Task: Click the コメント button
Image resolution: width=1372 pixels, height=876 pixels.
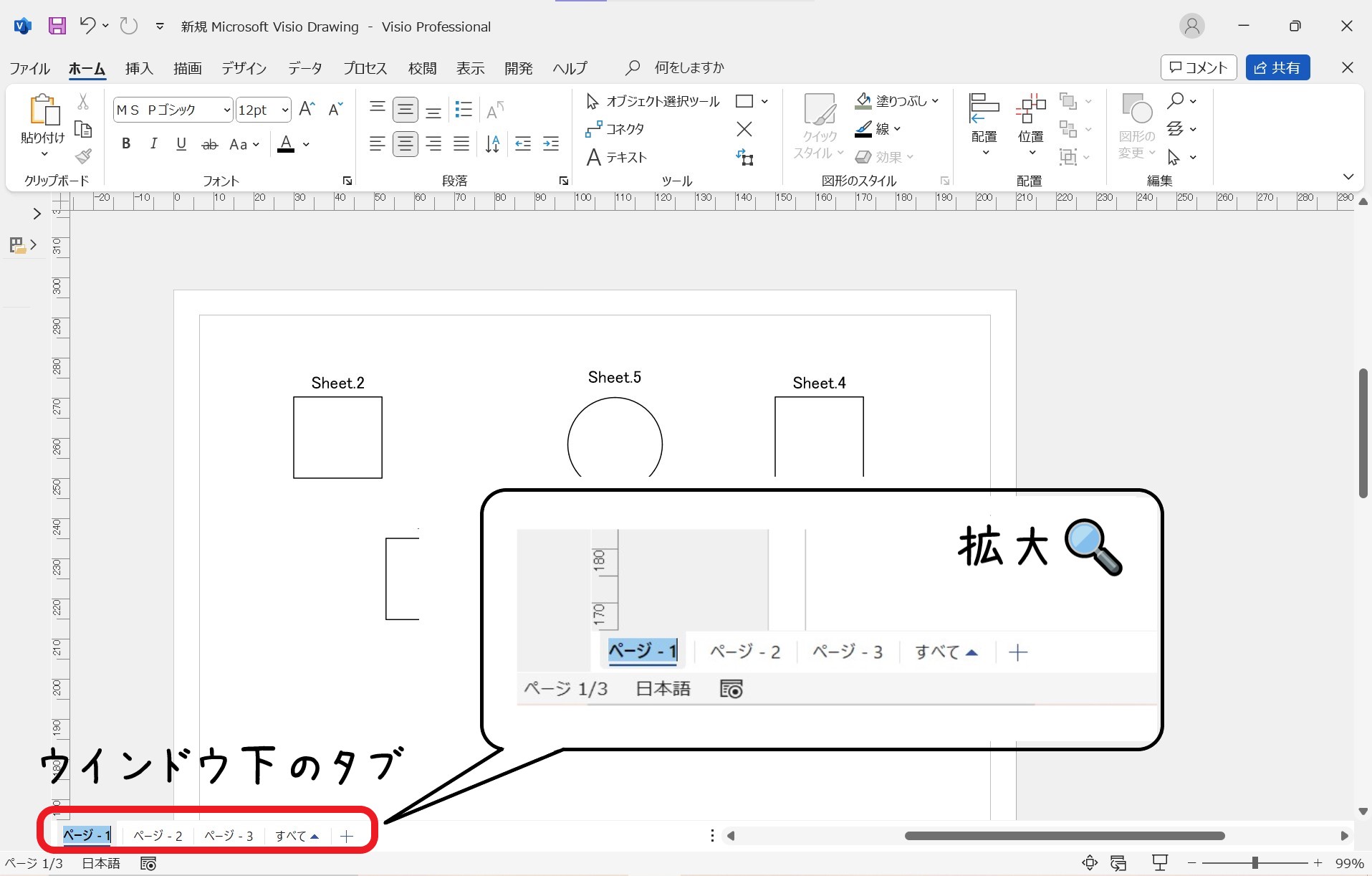Action: pyautogui.click(x=1197, y=67)
